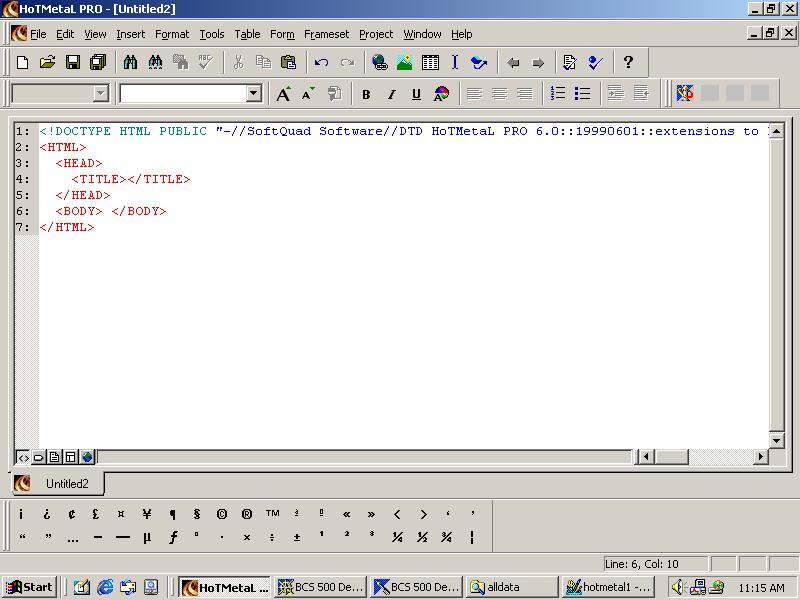The image size is (800, 600).
Task: Insert the trademark ™ symbol
Action: click(x=272, y=513)
